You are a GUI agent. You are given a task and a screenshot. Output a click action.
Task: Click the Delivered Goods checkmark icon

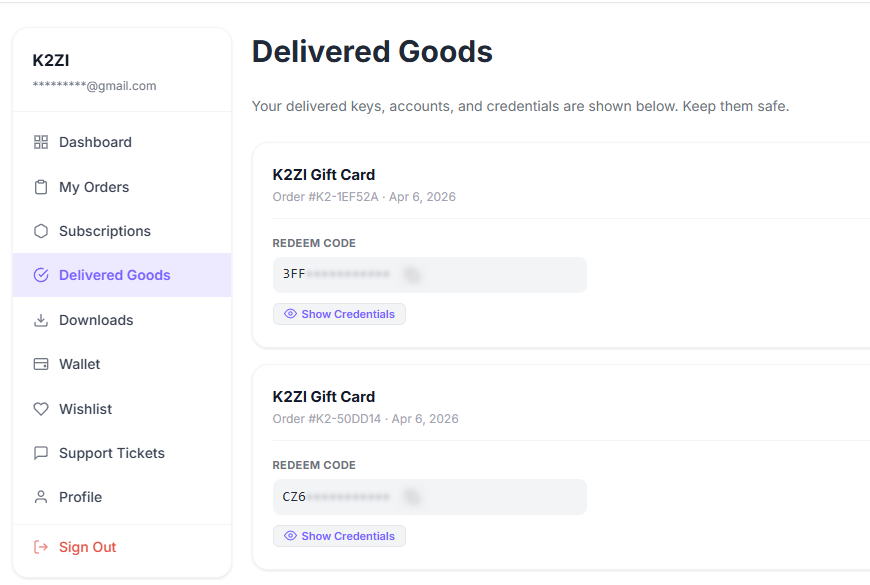coord(41,275)
